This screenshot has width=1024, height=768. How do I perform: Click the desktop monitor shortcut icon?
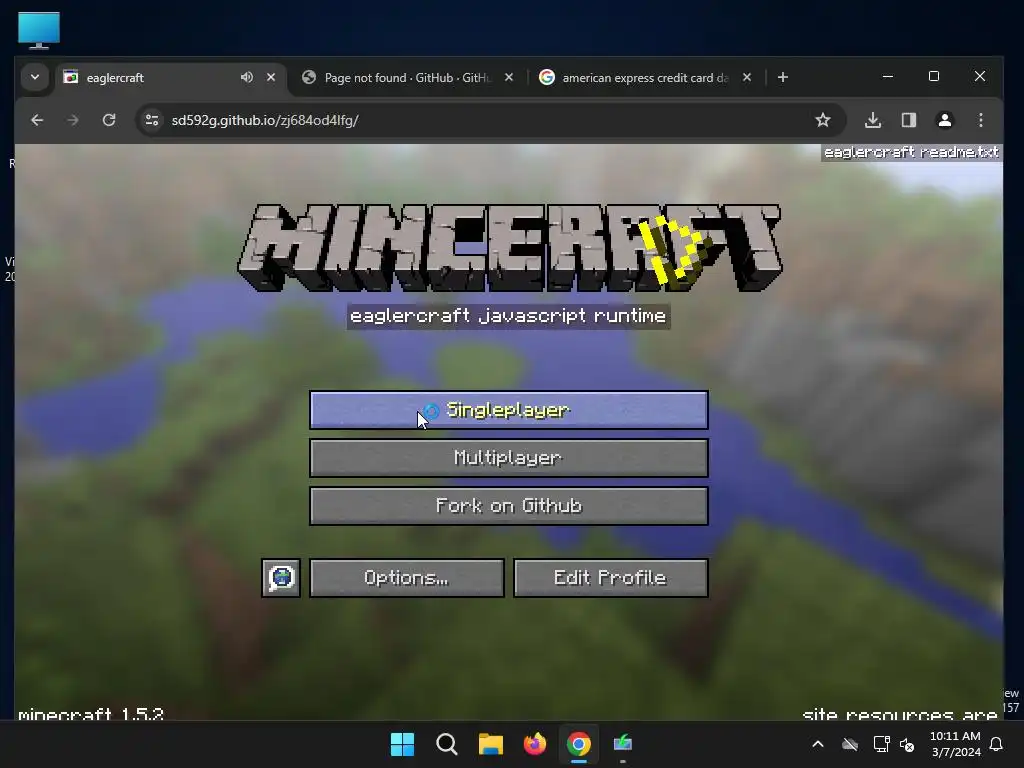pyautogui.click(x=39, y=30)
